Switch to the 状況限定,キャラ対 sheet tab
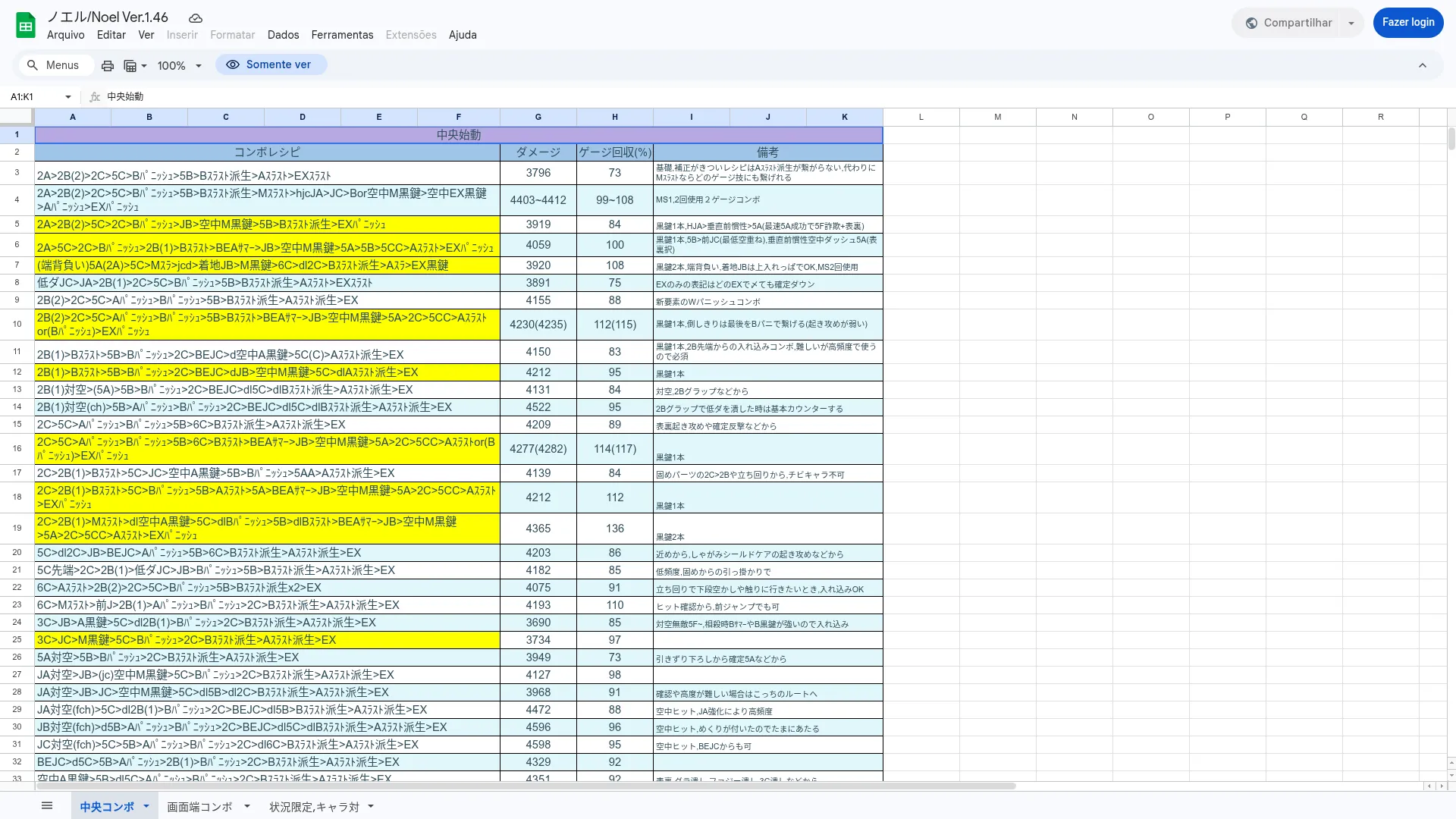1456x819 pixels. coord(314,807)
